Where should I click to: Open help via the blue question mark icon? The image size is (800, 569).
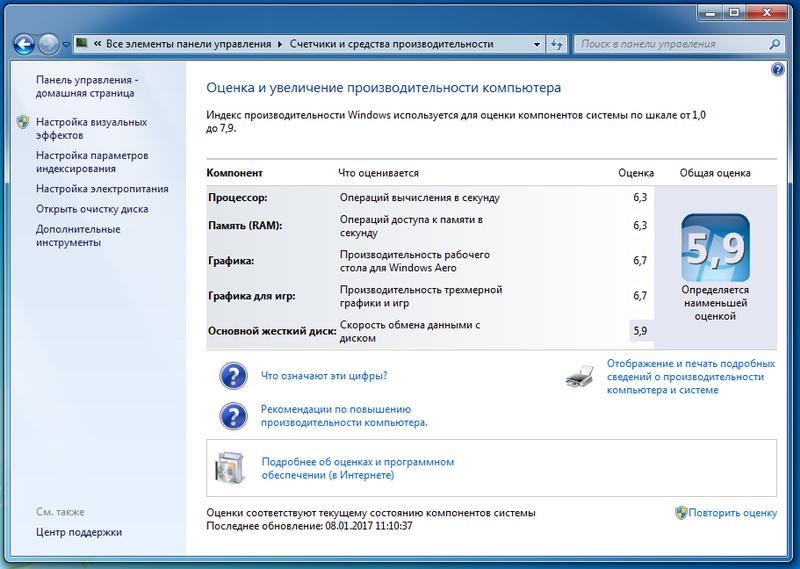pyautogui.click(x=778, y=69)
